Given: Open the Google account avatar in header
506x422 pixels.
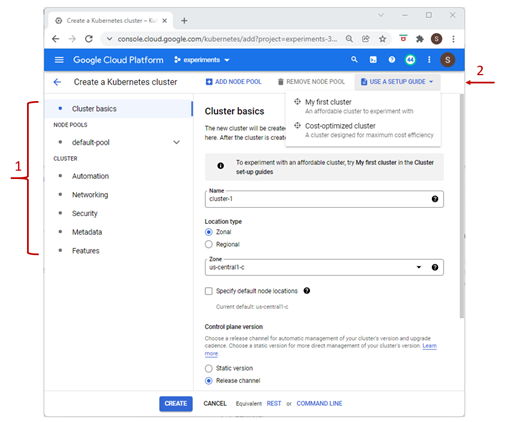Looking at the screenshot, I should [x=447, y=60].
